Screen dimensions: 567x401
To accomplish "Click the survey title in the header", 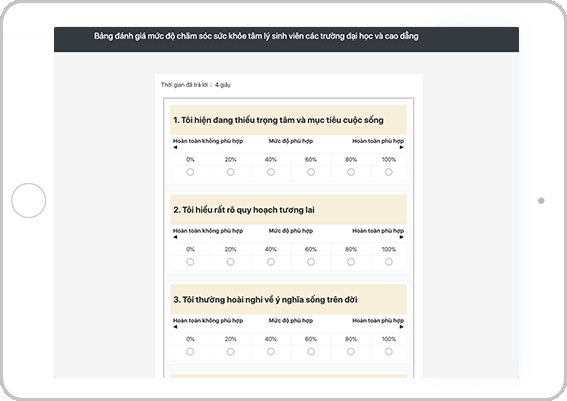I will click(x=256, y=36).
